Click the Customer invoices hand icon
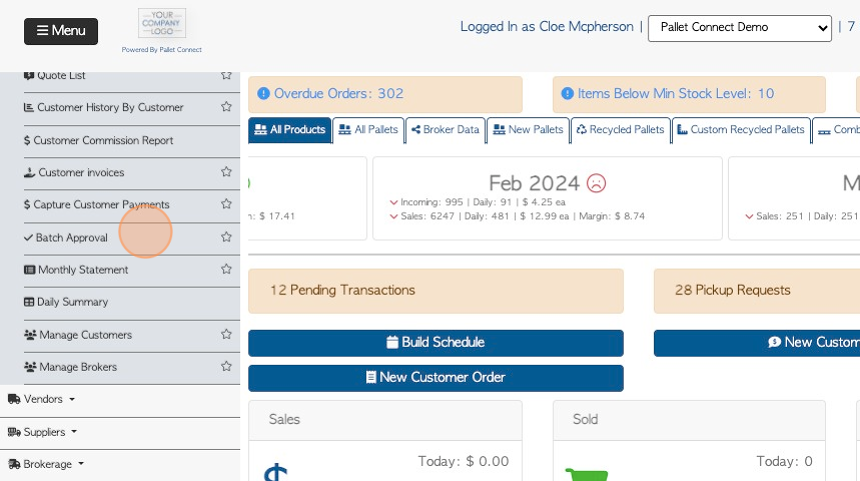 (x=30, y=172)
